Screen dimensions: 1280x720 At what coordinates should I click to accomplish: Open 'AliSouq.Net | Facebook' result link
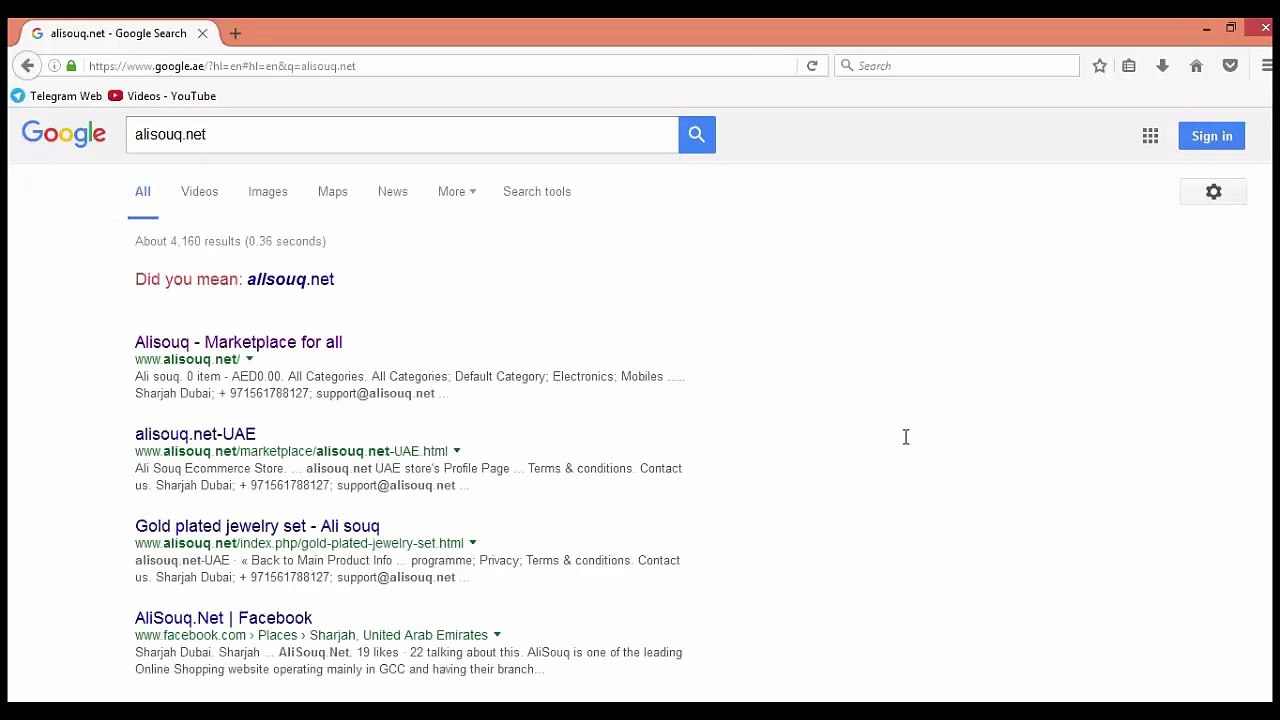(x=224, y=618)
